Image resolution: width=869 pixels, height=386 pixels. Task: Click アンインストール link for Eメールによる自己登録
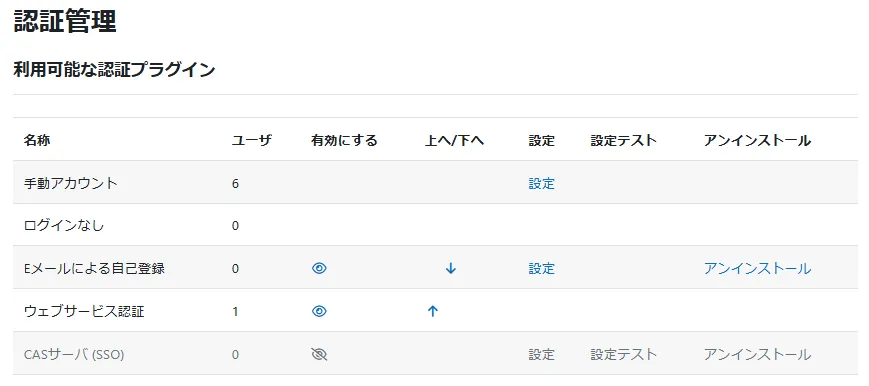[x=758, y=269]
